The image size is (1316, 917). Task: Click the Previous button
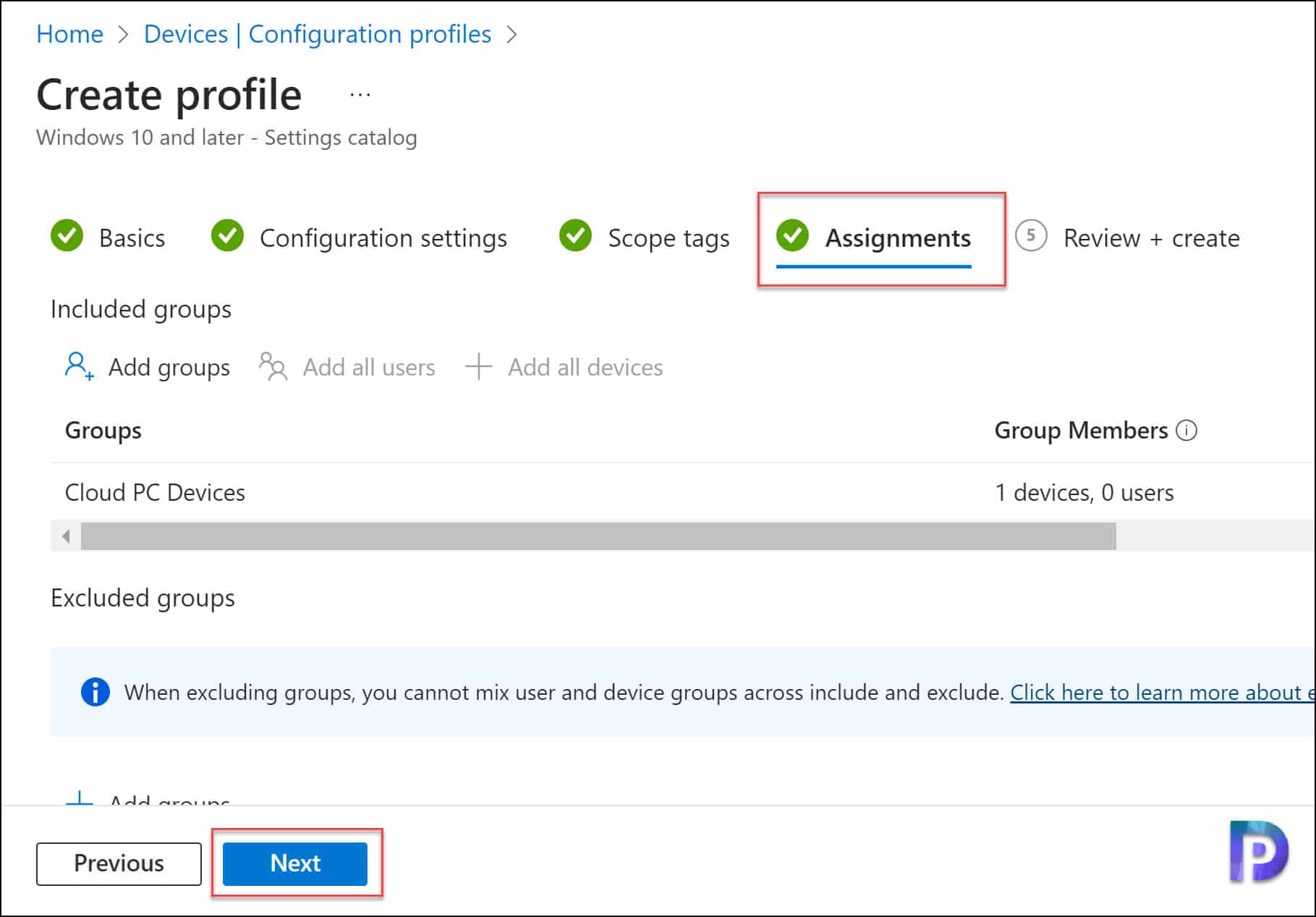[119, 863]
